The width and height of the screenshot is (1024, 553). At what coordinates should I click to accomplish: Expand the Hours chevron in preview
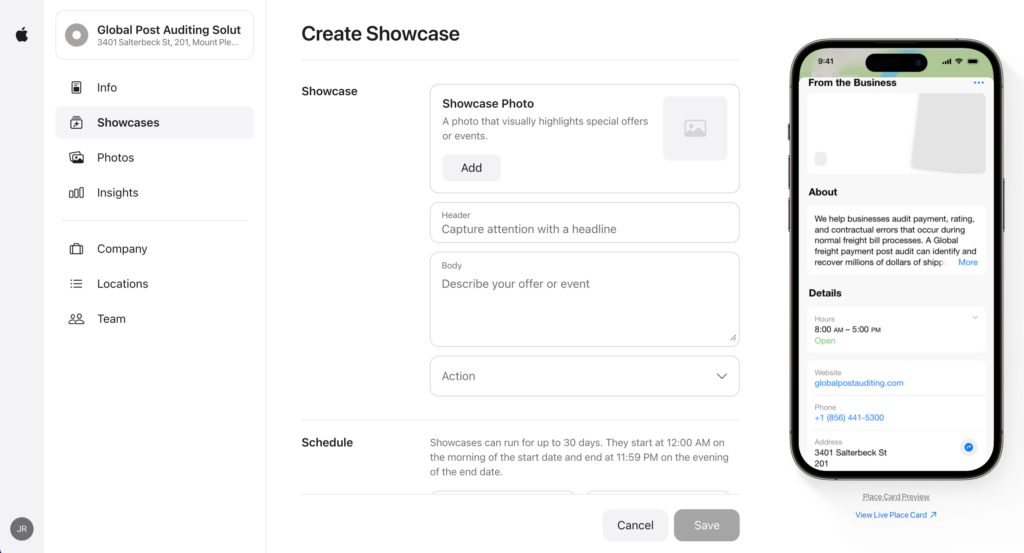tap(975, 318)
